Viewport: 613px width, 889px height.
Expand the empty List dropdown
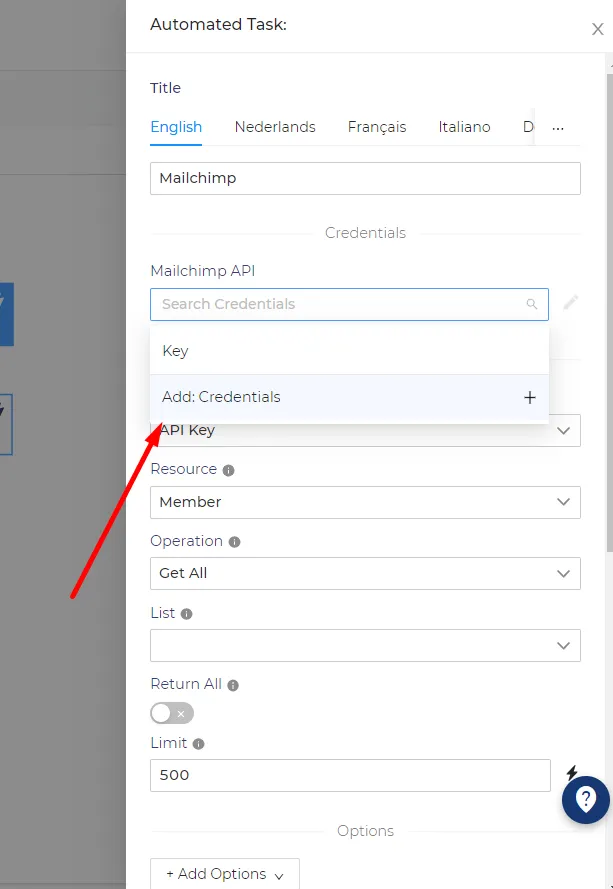pos(365,645)
